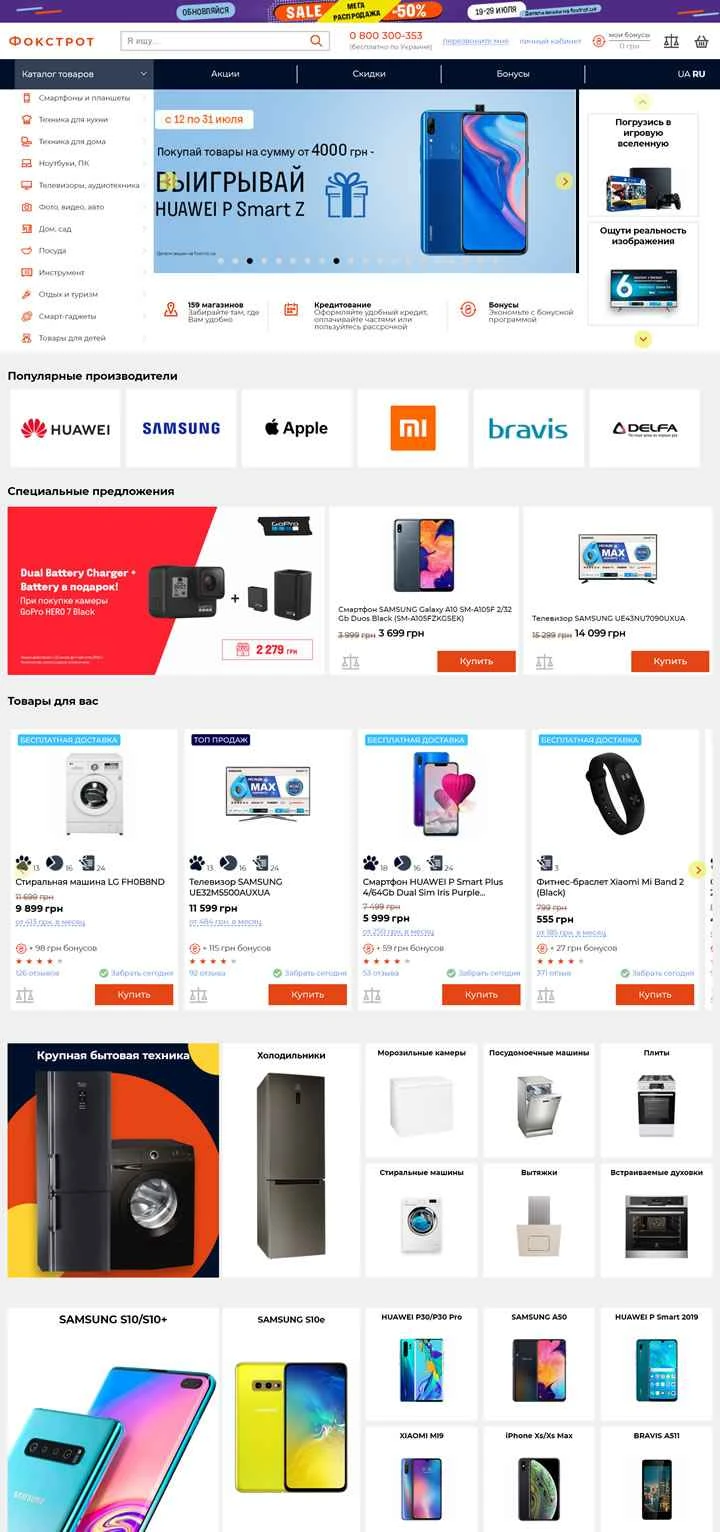
Task: Show next slide with banner right arrow
Action: click(x=565, y=181)
